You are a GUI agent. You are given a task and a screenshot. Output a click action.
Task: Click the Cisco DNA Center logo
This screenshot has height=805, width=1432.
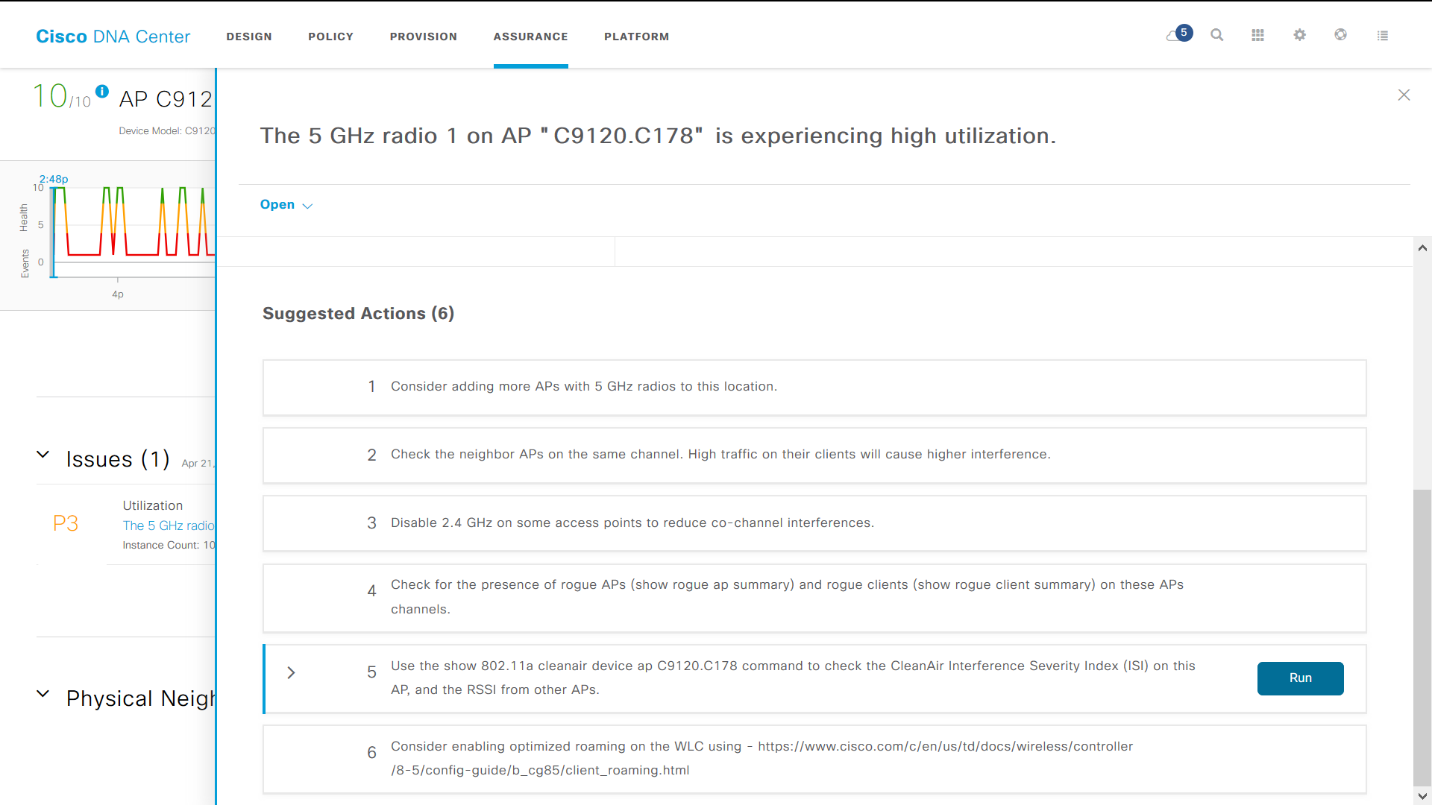(113, 37)
